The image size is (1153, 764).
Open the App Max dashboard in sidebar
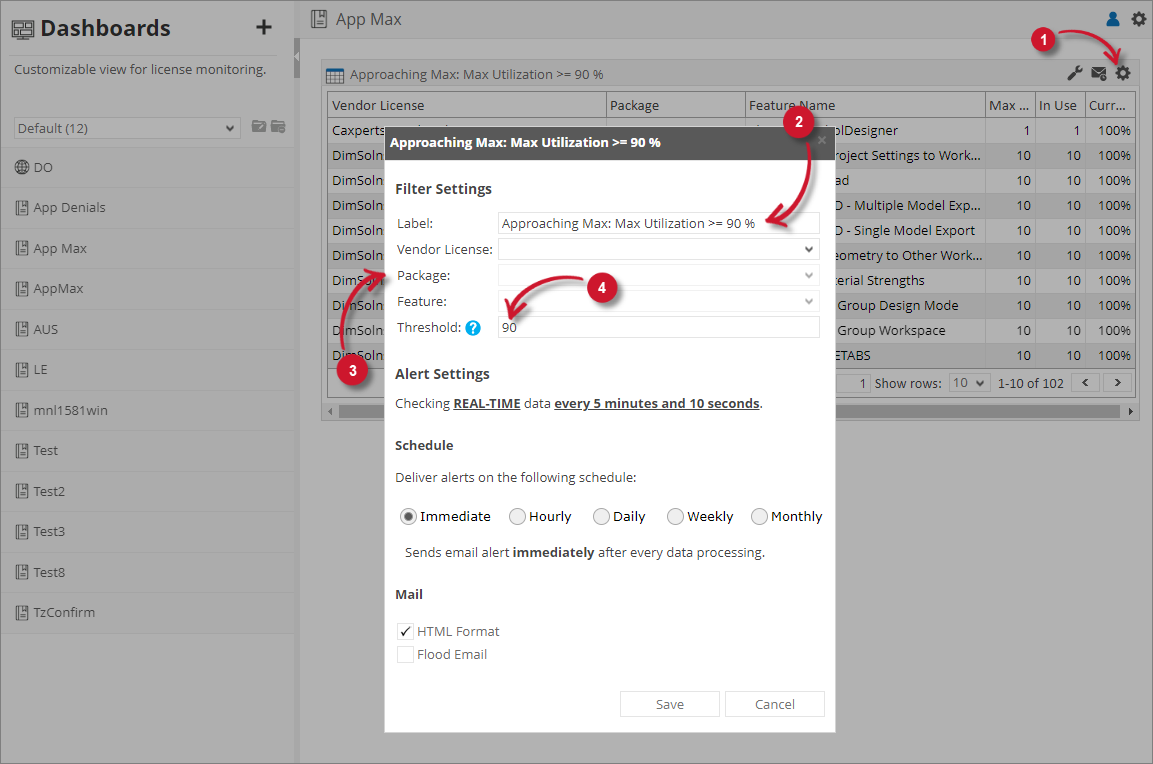(147, 249)
